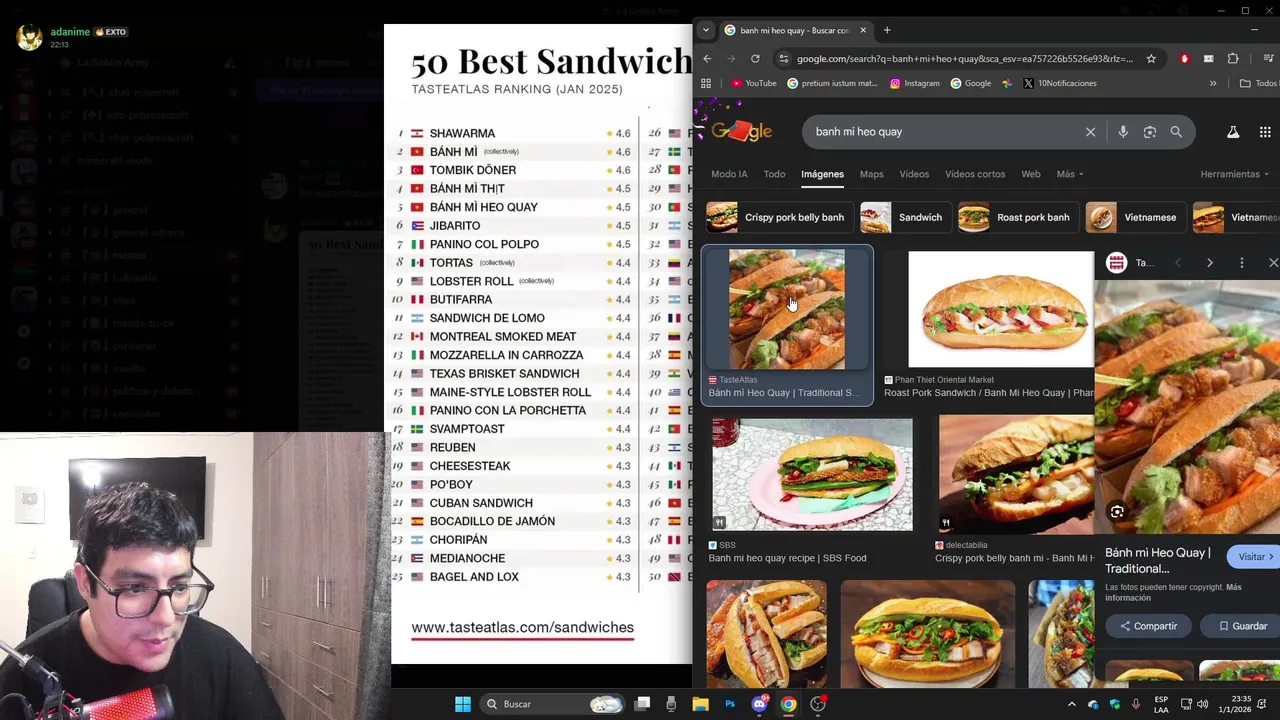Image resolution: width=1280 pixels, height=720 pixels.
Task: Go to next image in preview panel
Action: [1209, 263]
